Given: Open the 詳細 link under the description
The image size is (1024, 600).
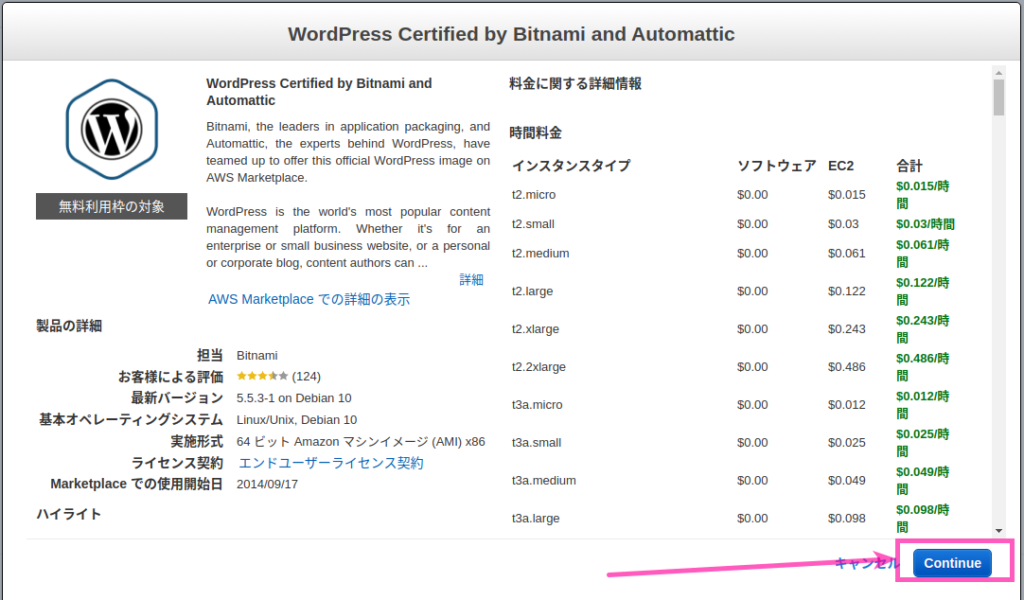Looking at the screenshot, I should click(x=471, y=280).
